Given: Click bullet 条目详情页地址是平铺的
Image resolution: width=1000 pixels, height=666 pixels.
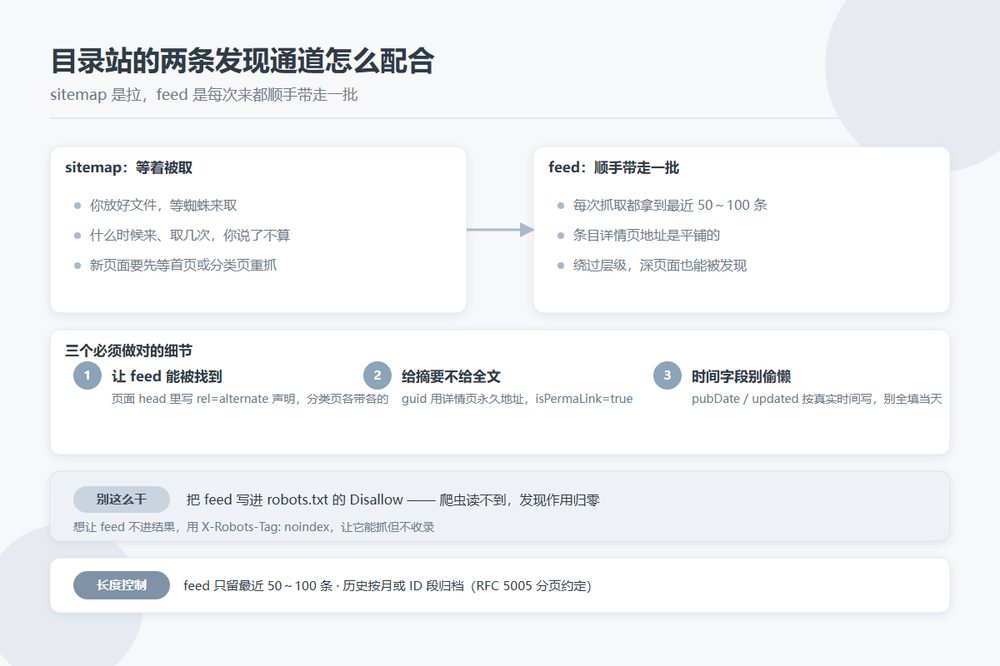Looking at the screenshot, I should [x=646, y=235].
